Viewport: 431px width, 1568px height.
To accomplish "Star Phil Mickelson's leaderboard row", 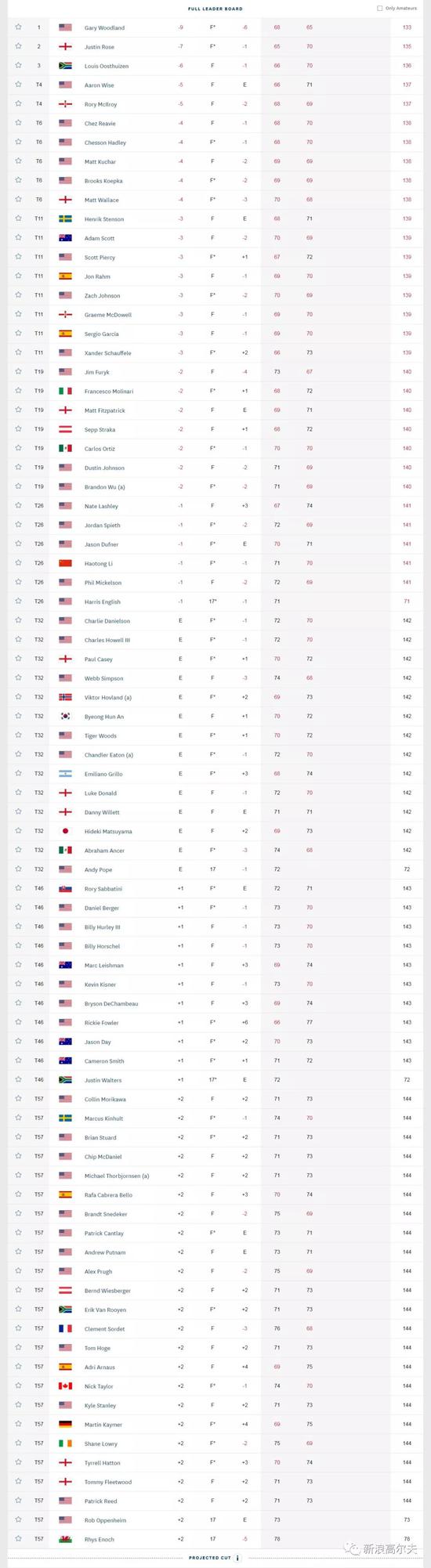I will click(x=18, y=582).
